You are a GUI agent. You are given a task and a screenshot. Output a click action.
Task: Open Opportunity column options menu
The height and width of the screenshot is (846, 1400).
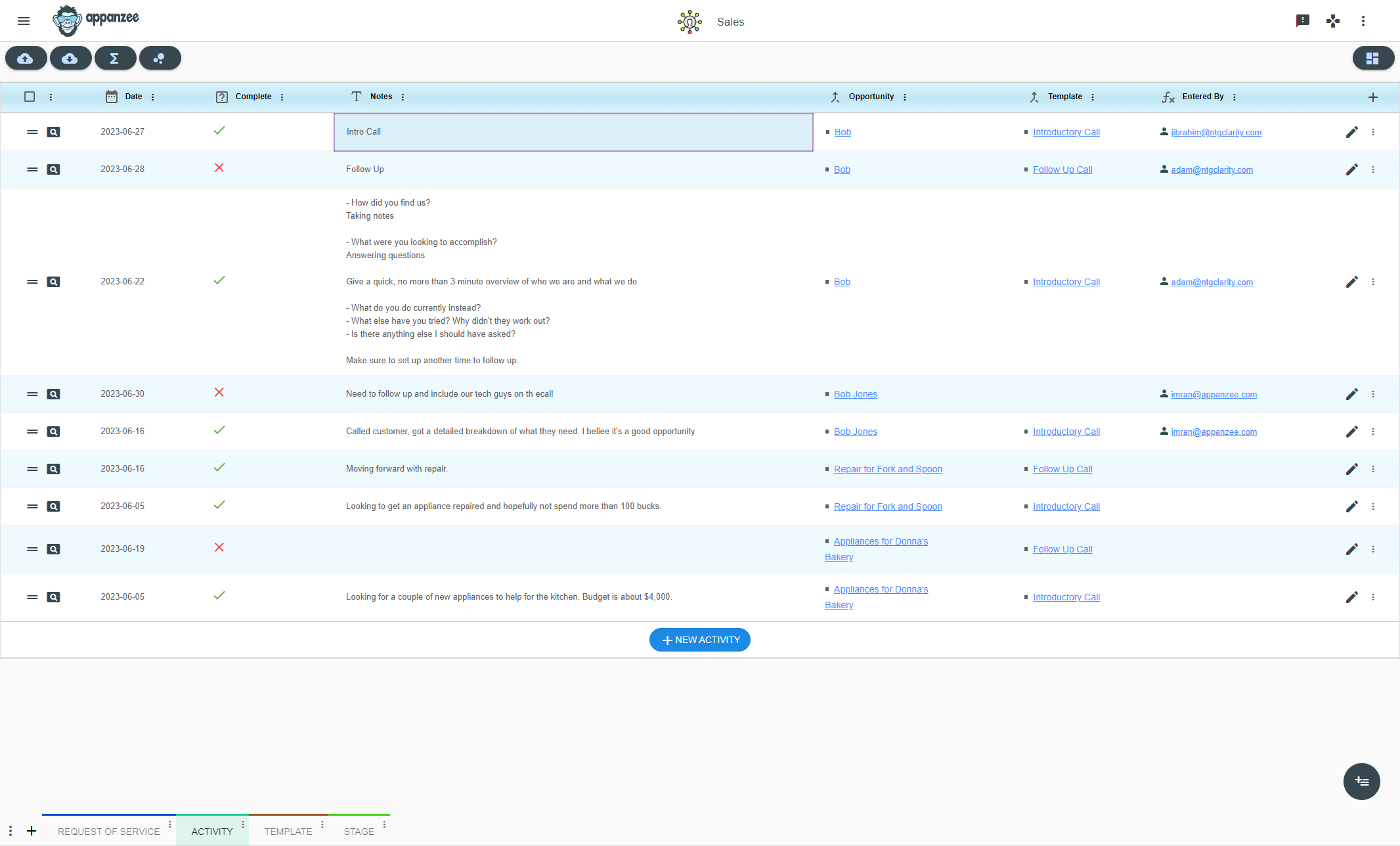point(905,97)
